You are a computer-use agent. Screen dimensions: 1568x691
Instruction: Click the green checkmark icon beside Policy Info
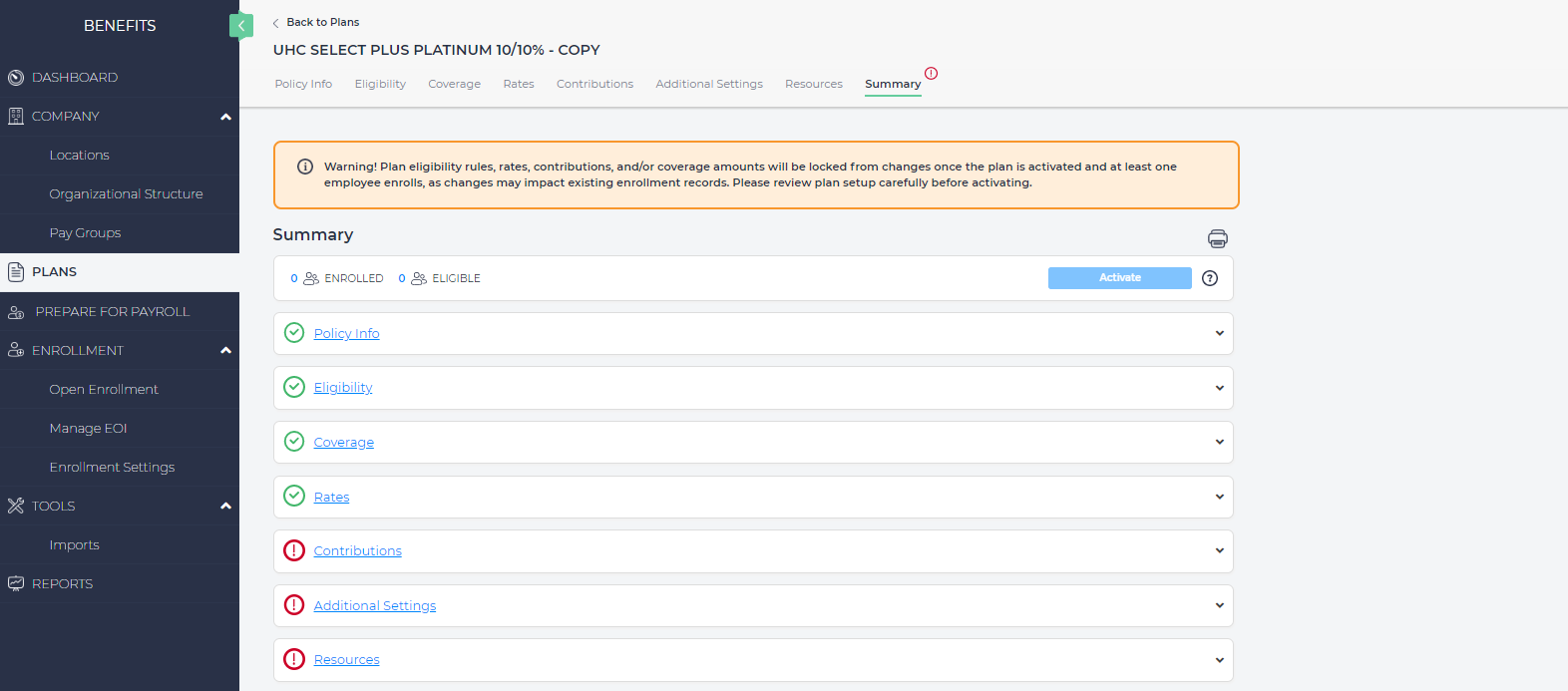294,333
